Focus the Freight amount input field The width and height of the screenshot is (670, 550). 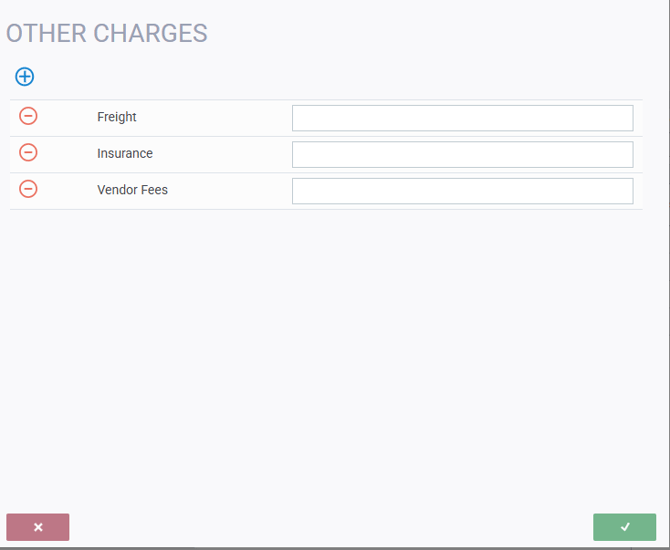tap(462, 118)
